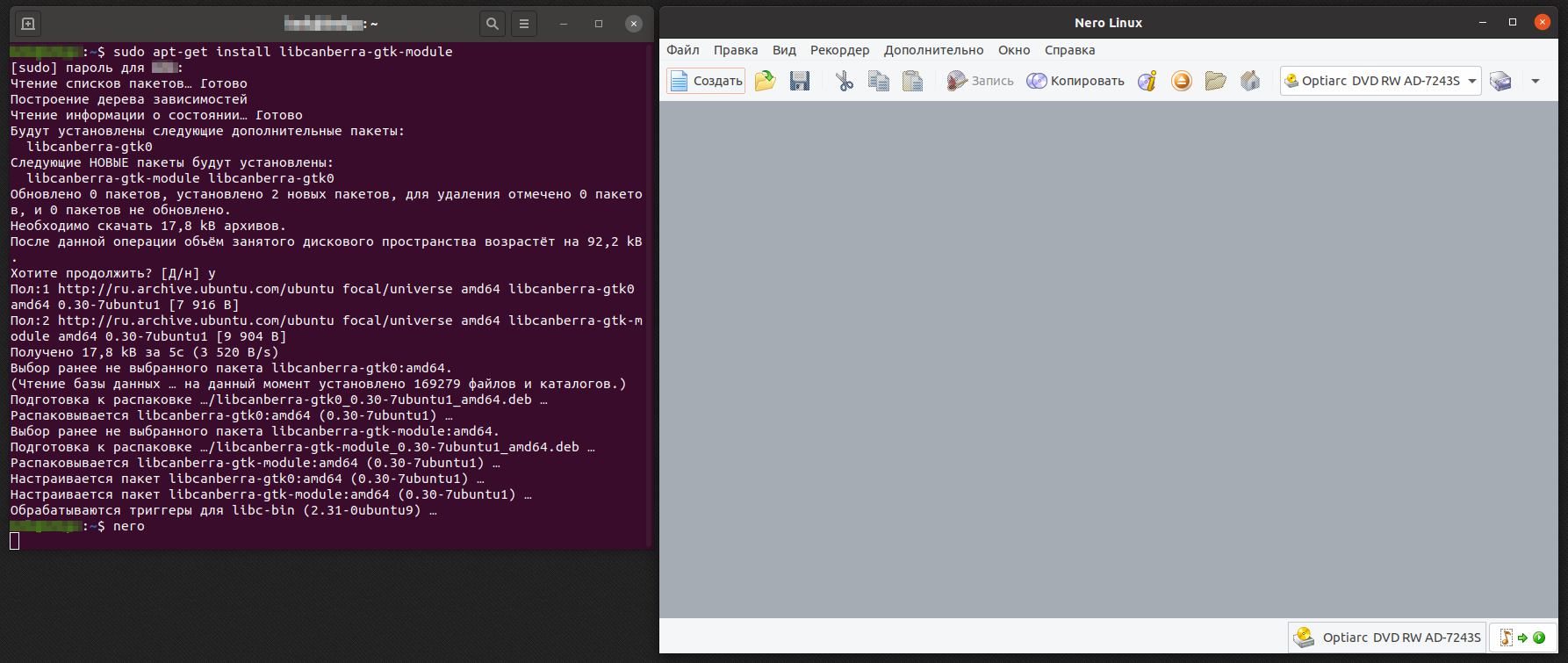Click the Nero Linux title bar text
The image size is (1568, 663).
tap(1108, 23)
